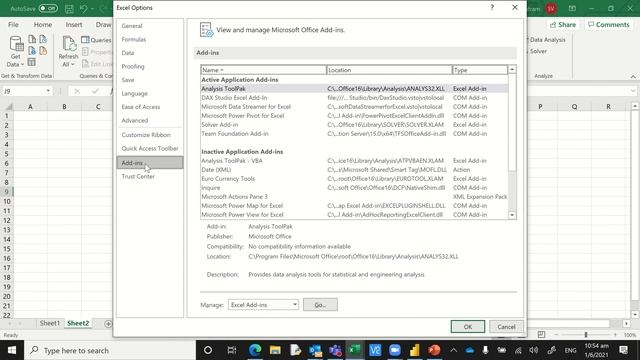Viewport: 640px width, 360px height.
Task: Switch to the Sheet2 tab
Action: point(78,323)
